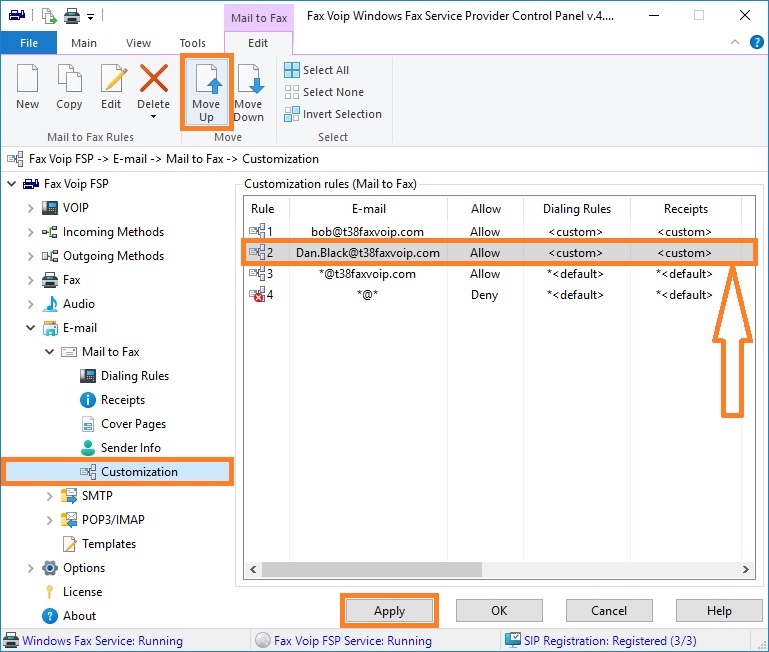769x652 pixels.
Task: Select rule 1 bob@t38faxvoip.com
Action: click(499, 232)
